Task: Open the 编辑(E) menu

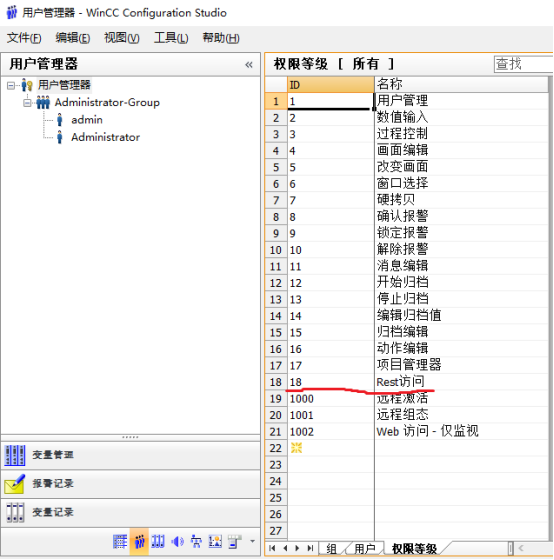Action: click(73, 38)
